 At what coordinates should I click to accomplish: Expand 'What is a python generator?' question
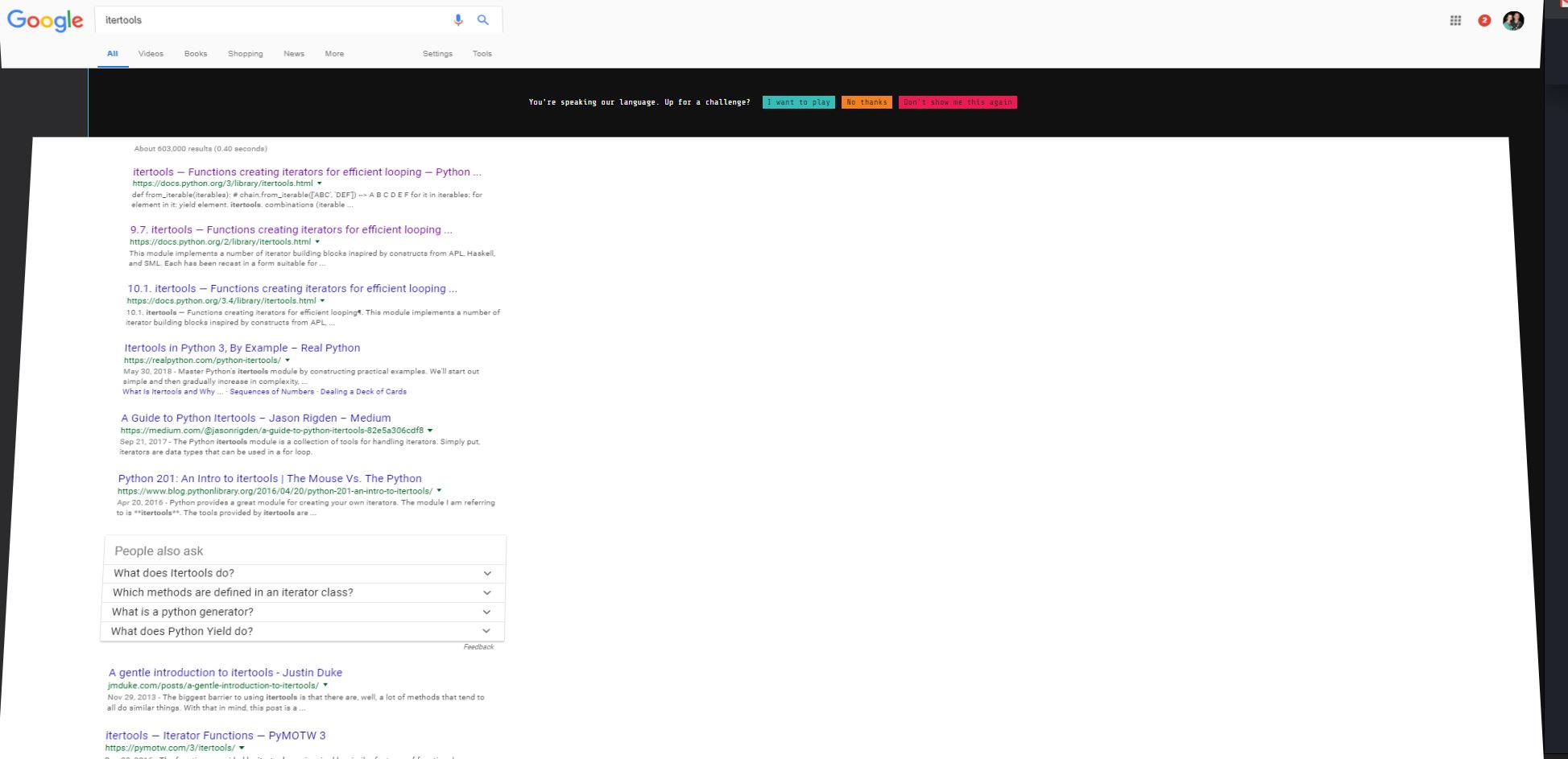click(x=303, y=612)
